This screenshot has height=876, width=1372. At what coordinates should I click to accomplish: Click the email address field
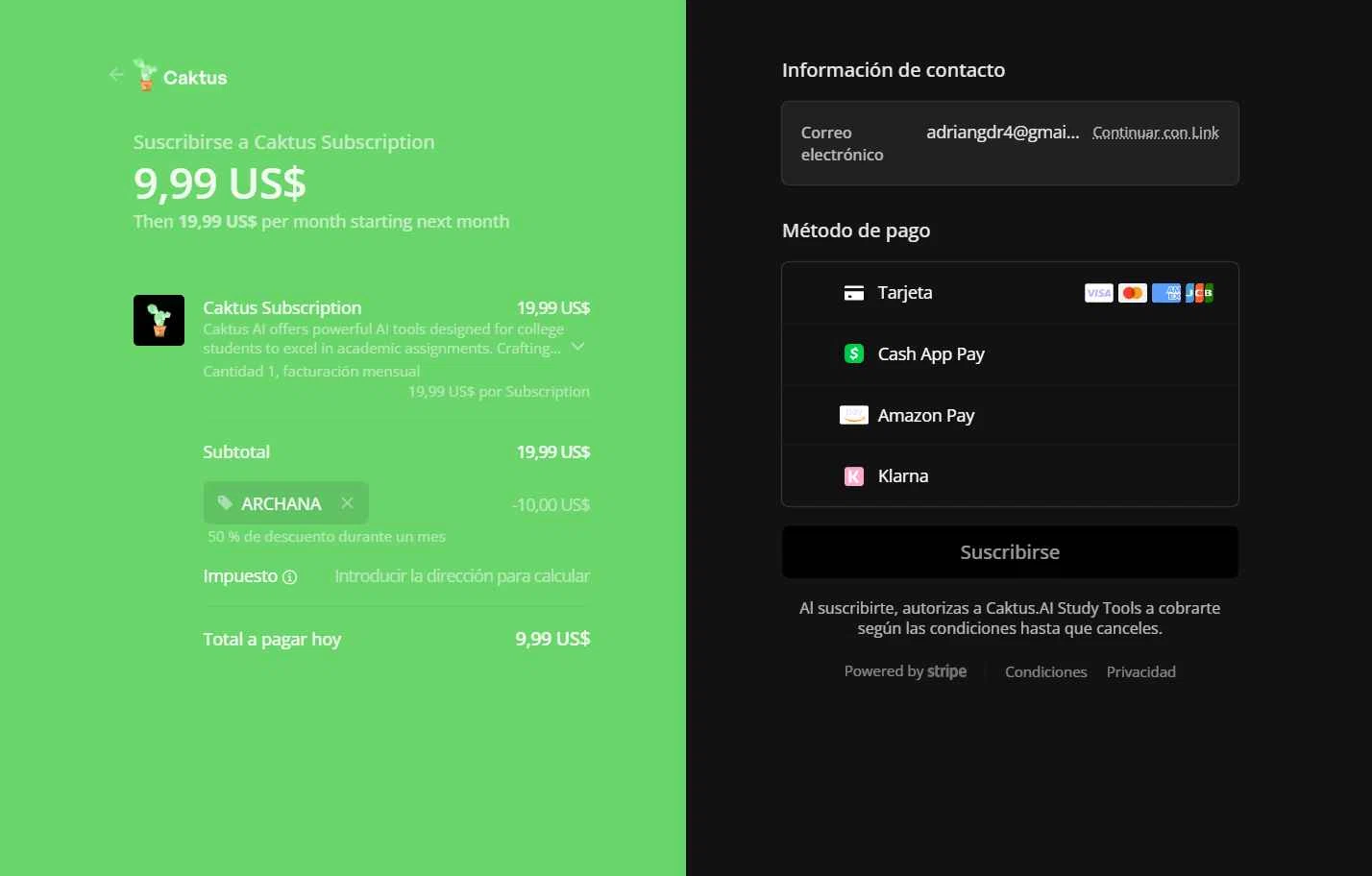pyautogui.click(x=1002, y=133)
